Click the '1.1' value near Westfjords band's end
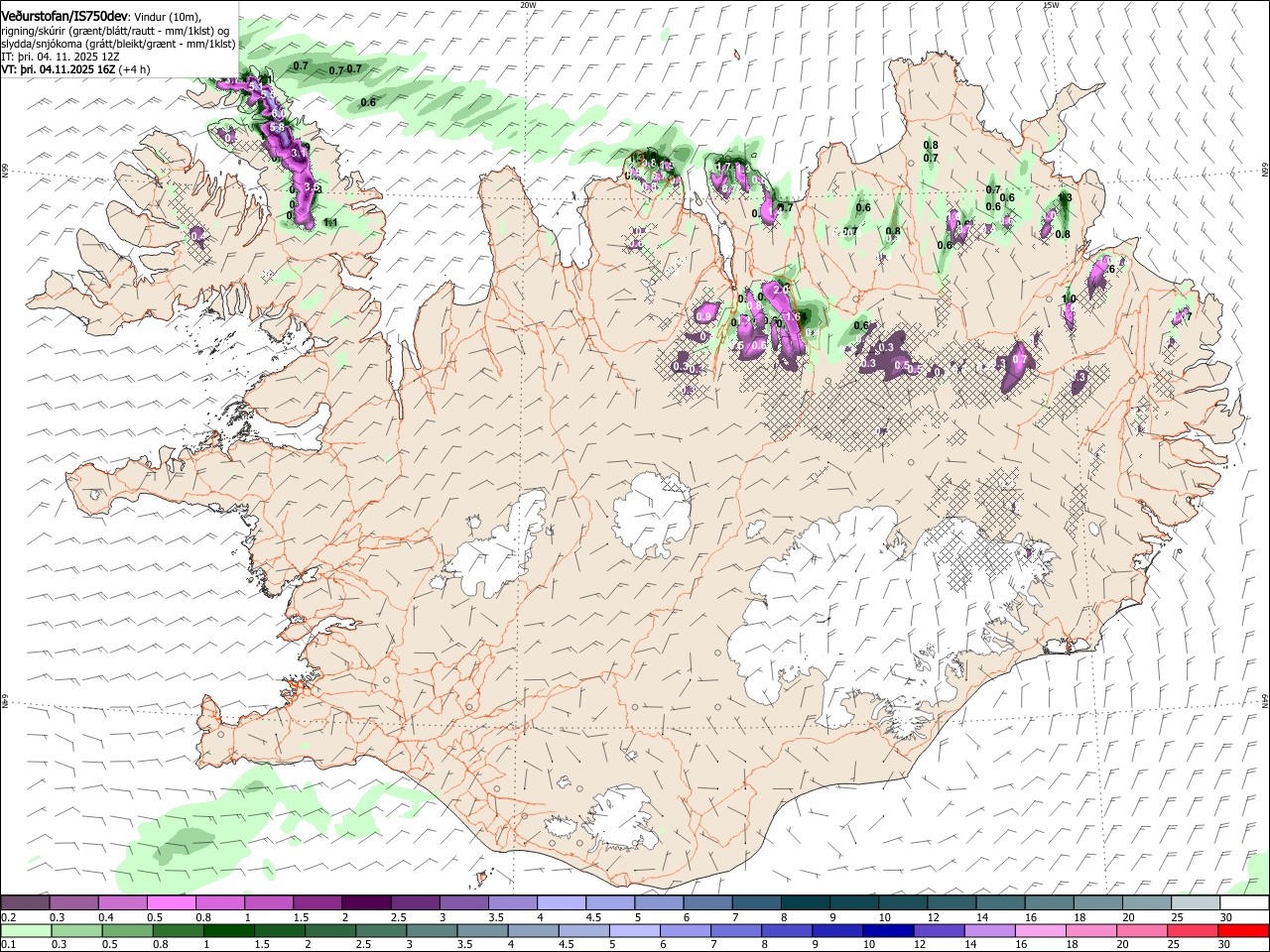This screenshot has height=952, width=1270. click(331, 222)
